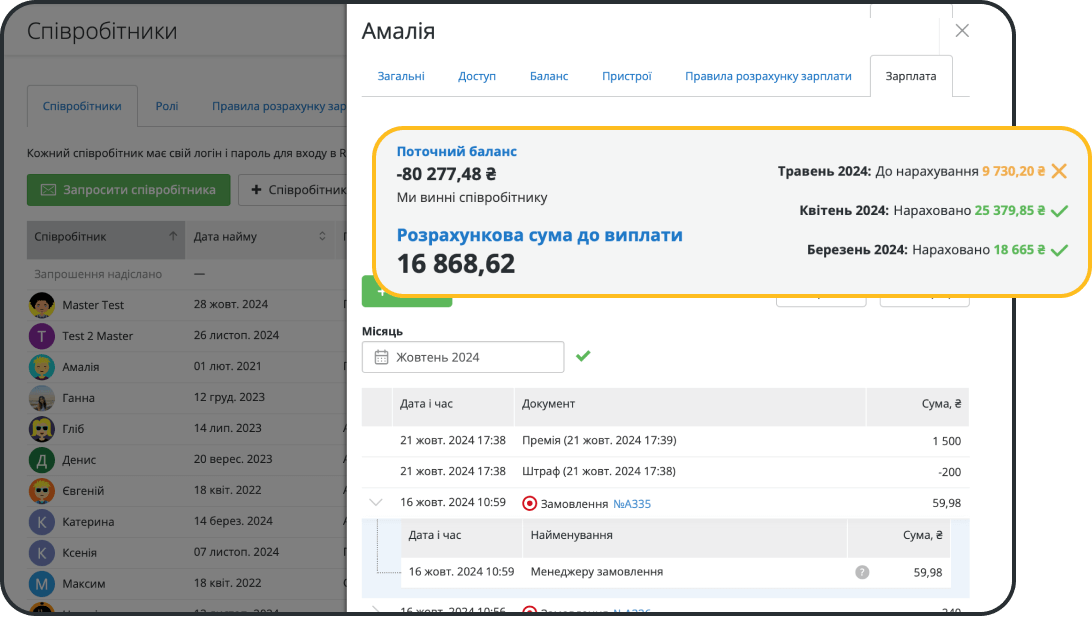This screenshot has height=644, width=1092.
Task: Click the orange X next to Травень 2024
Action: [x=1060, y=171]
